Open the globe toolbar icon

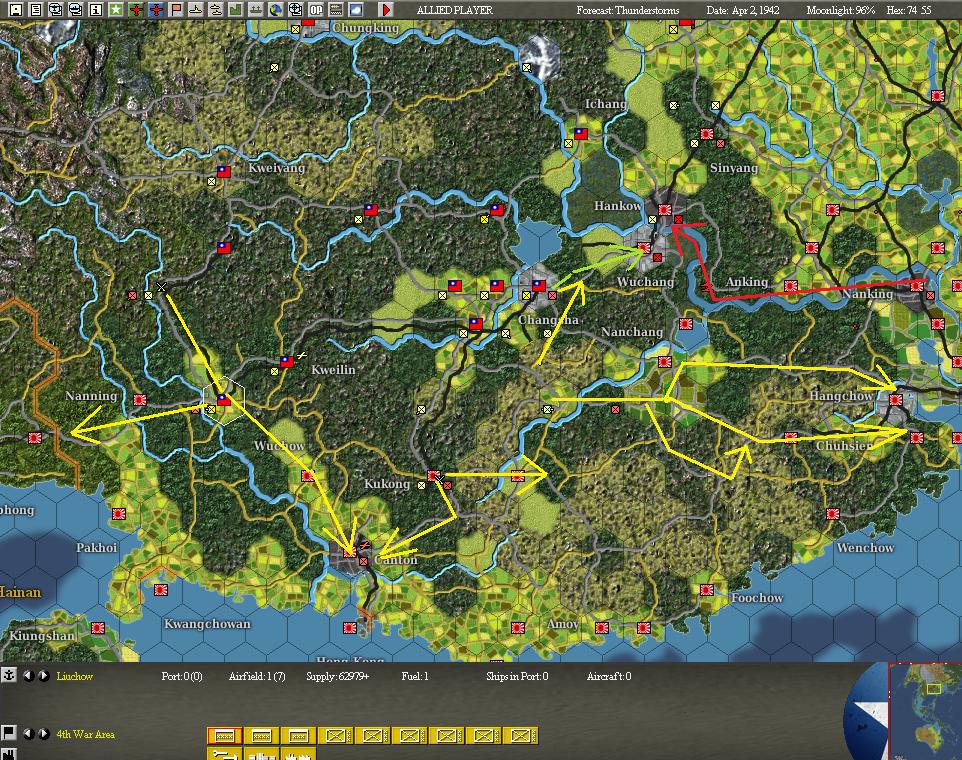(275, 9)
